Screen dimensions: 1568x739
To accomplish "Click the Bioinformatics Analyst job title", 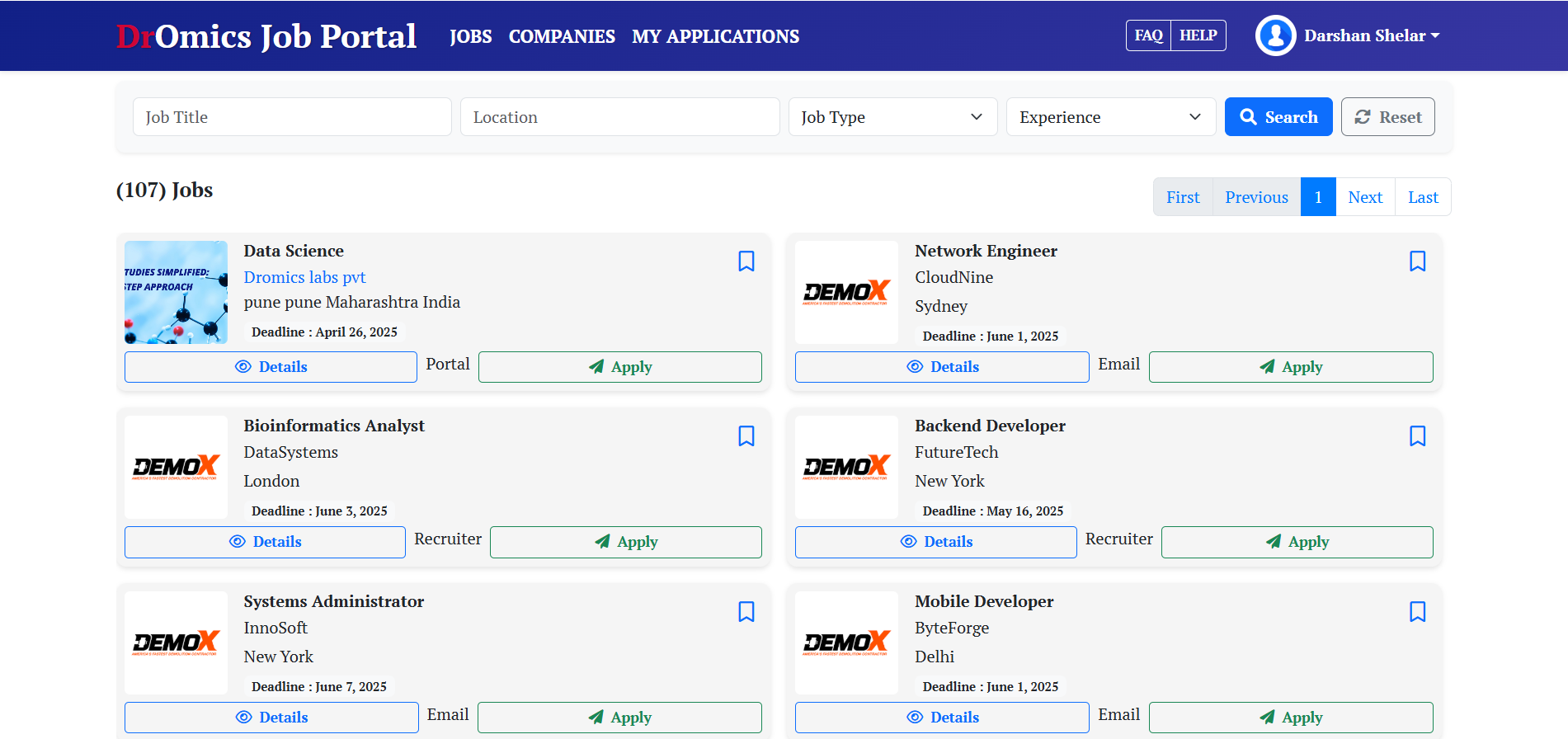I will coord(334,426).
